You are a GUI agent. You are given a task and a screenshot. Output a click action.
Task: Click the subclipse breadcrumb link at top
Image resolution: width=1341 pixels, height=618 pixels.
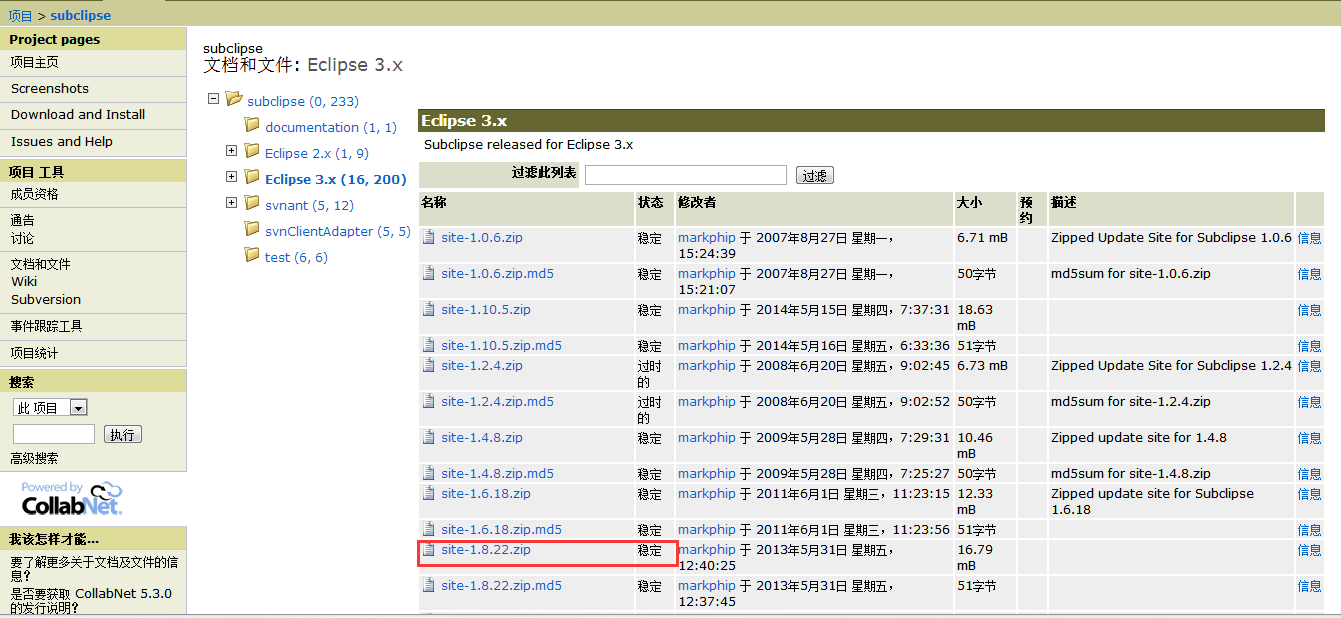click(81, 16)
